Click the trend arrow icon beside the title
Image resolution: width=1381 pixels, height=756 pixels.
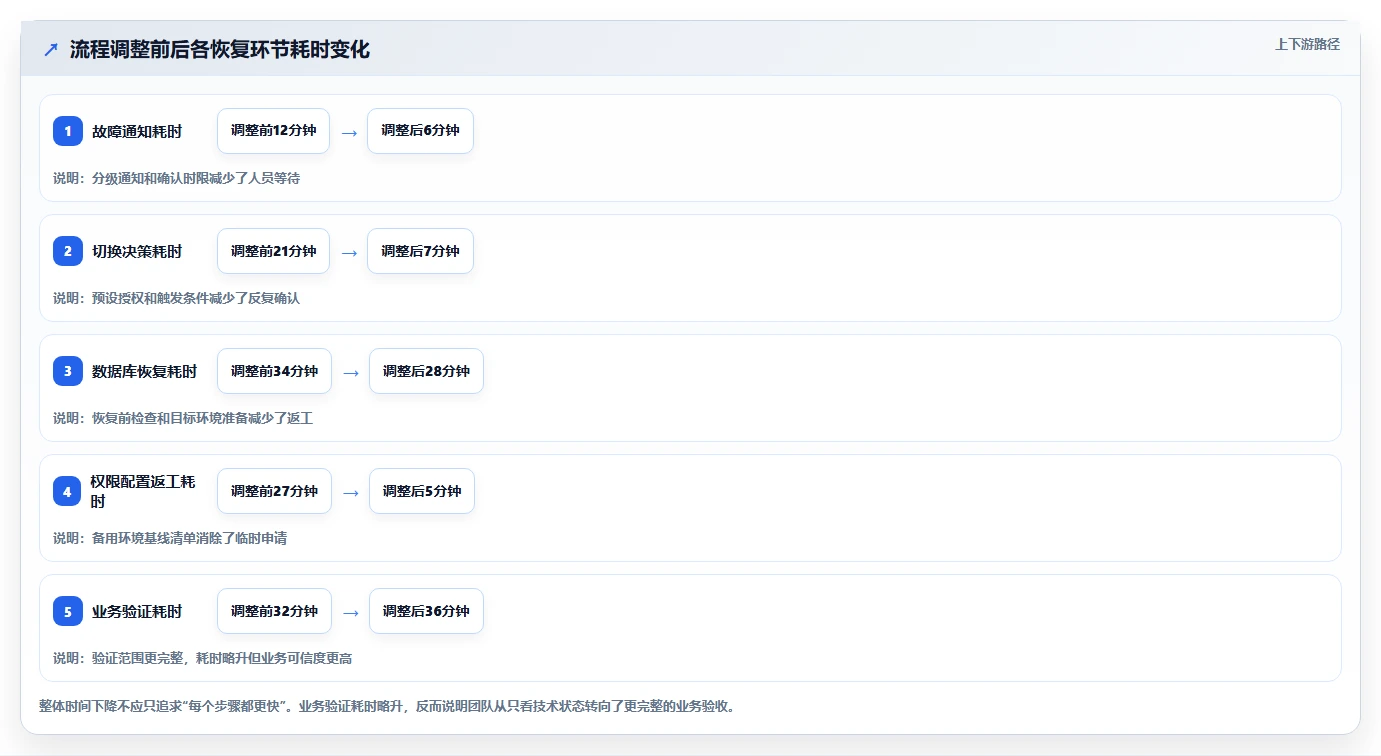(51, 49)
